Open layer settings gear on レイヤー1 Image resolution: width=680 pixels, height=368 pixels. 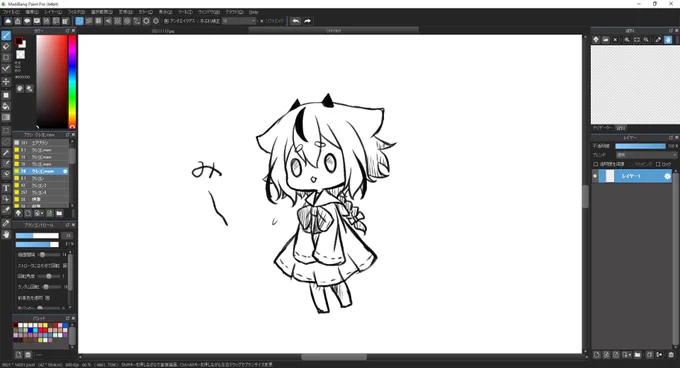(667, 176)
